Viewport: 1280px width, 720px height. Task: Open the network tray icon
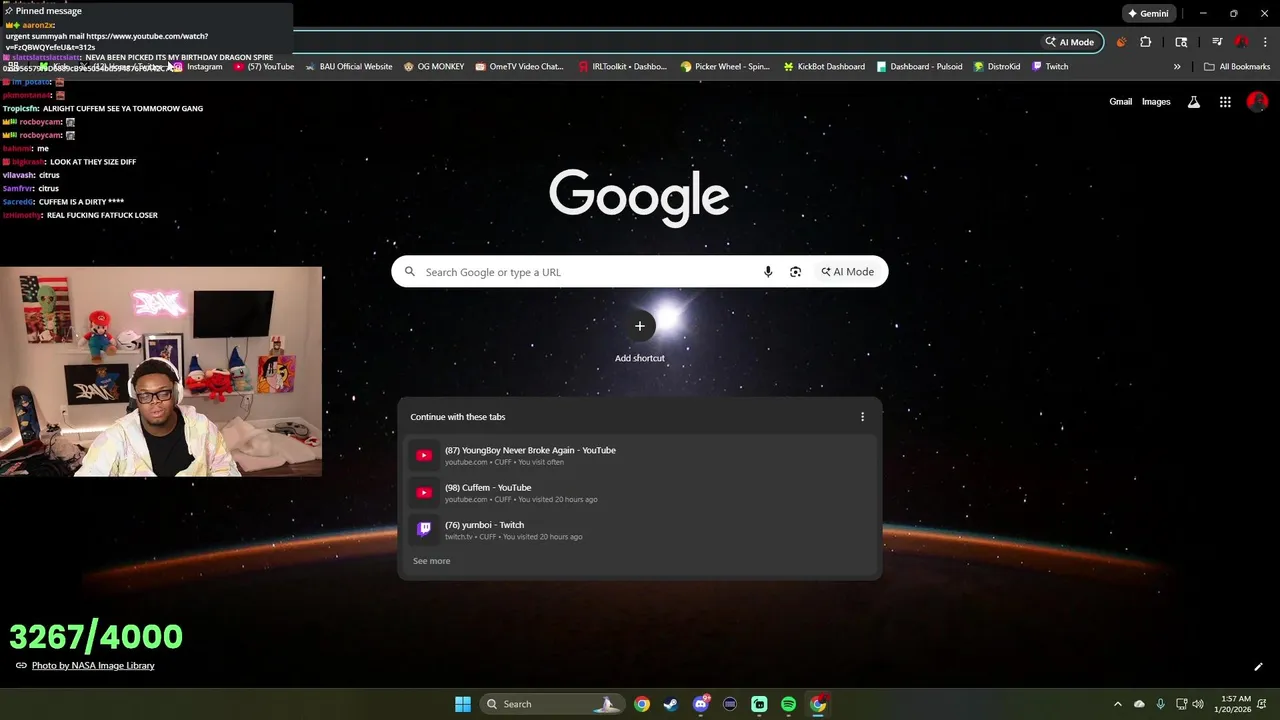tap(1181, 704)
